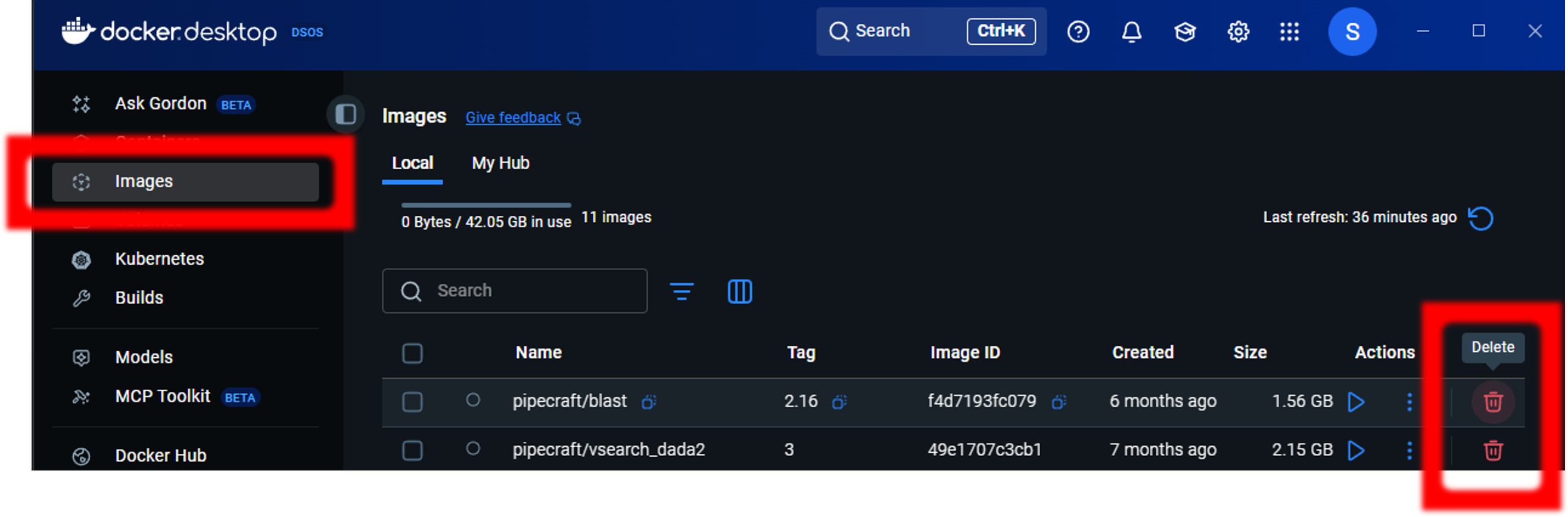Sort the table by Tag column
The image size is (1568, 517).
801,352
